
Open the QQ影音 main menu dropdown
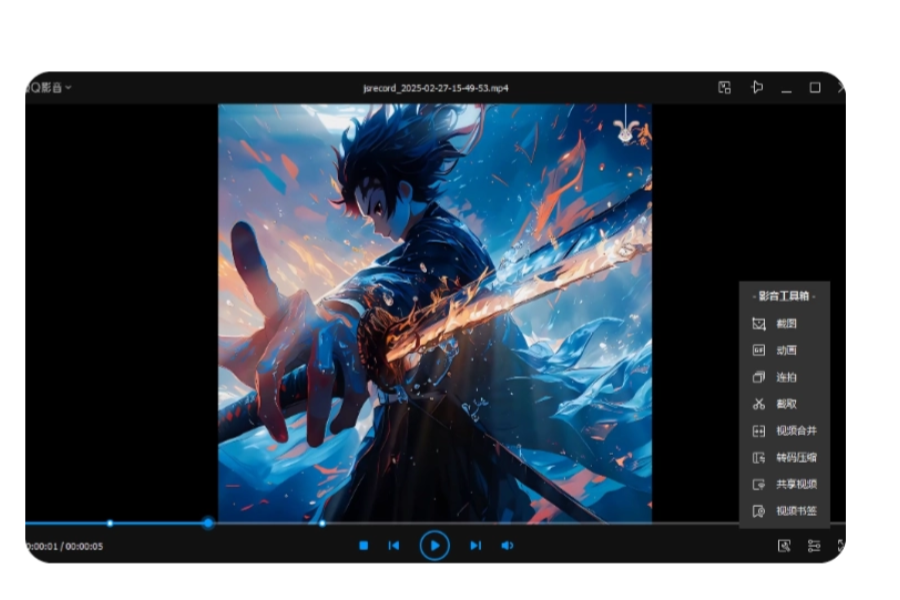tap(48, 88)
